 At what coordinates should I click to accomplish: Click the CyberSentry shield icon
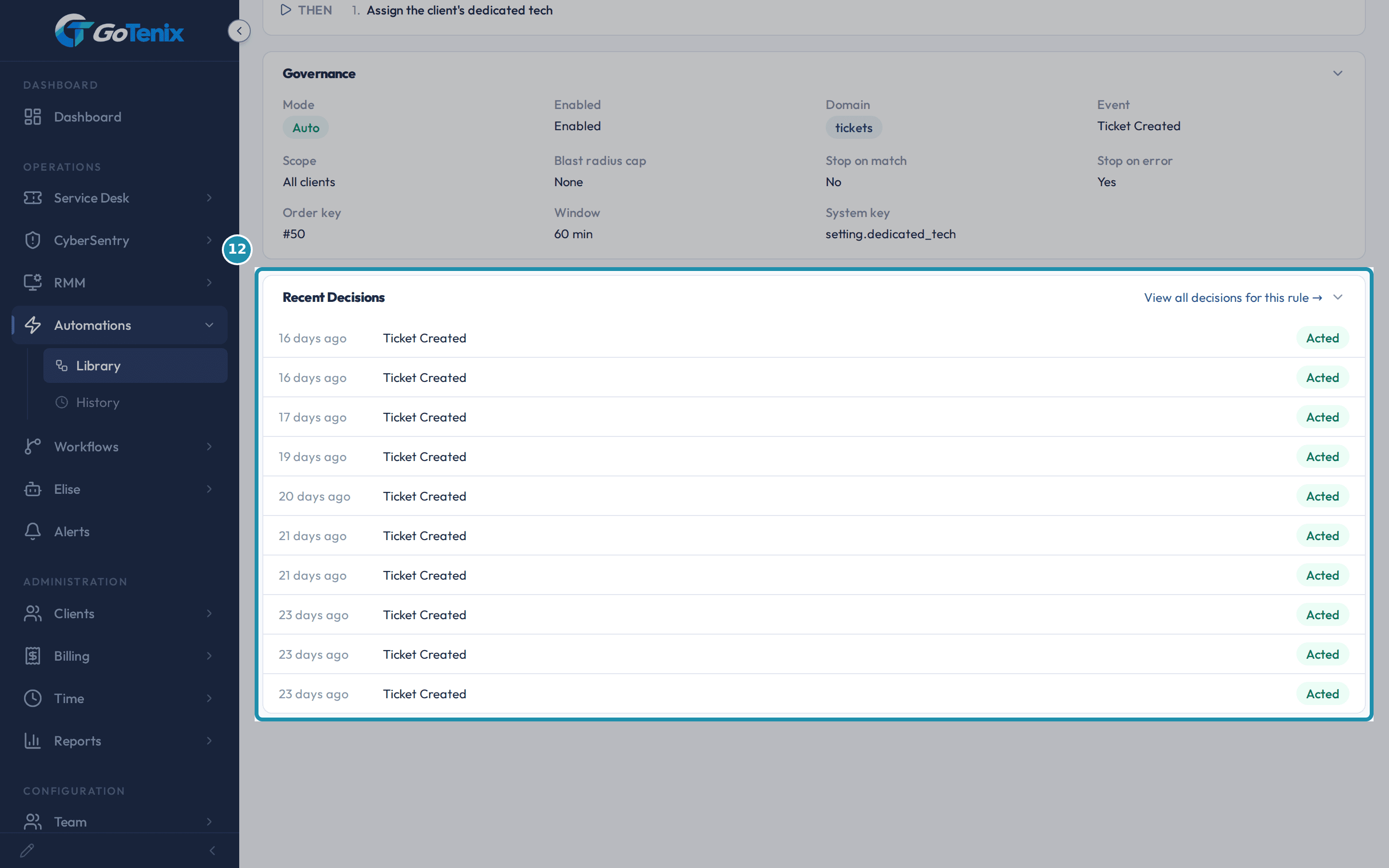(x=33, y=240)
